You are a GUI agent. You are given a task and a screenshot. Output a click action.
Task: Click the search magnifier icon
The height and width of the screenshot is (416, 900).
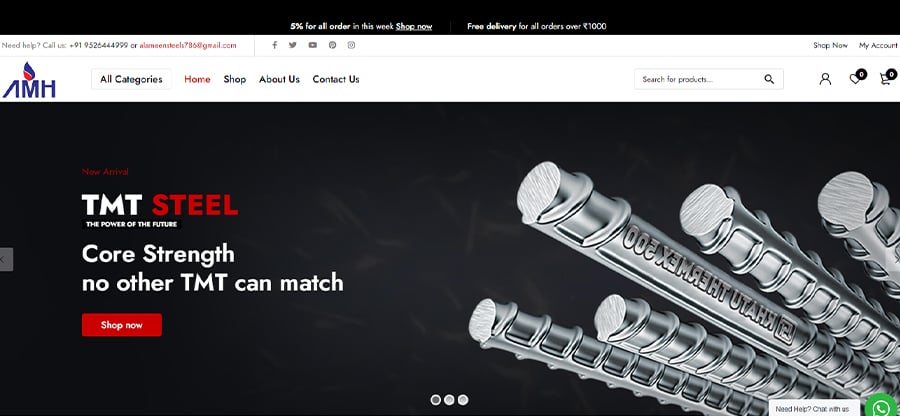tap(769, 79)
